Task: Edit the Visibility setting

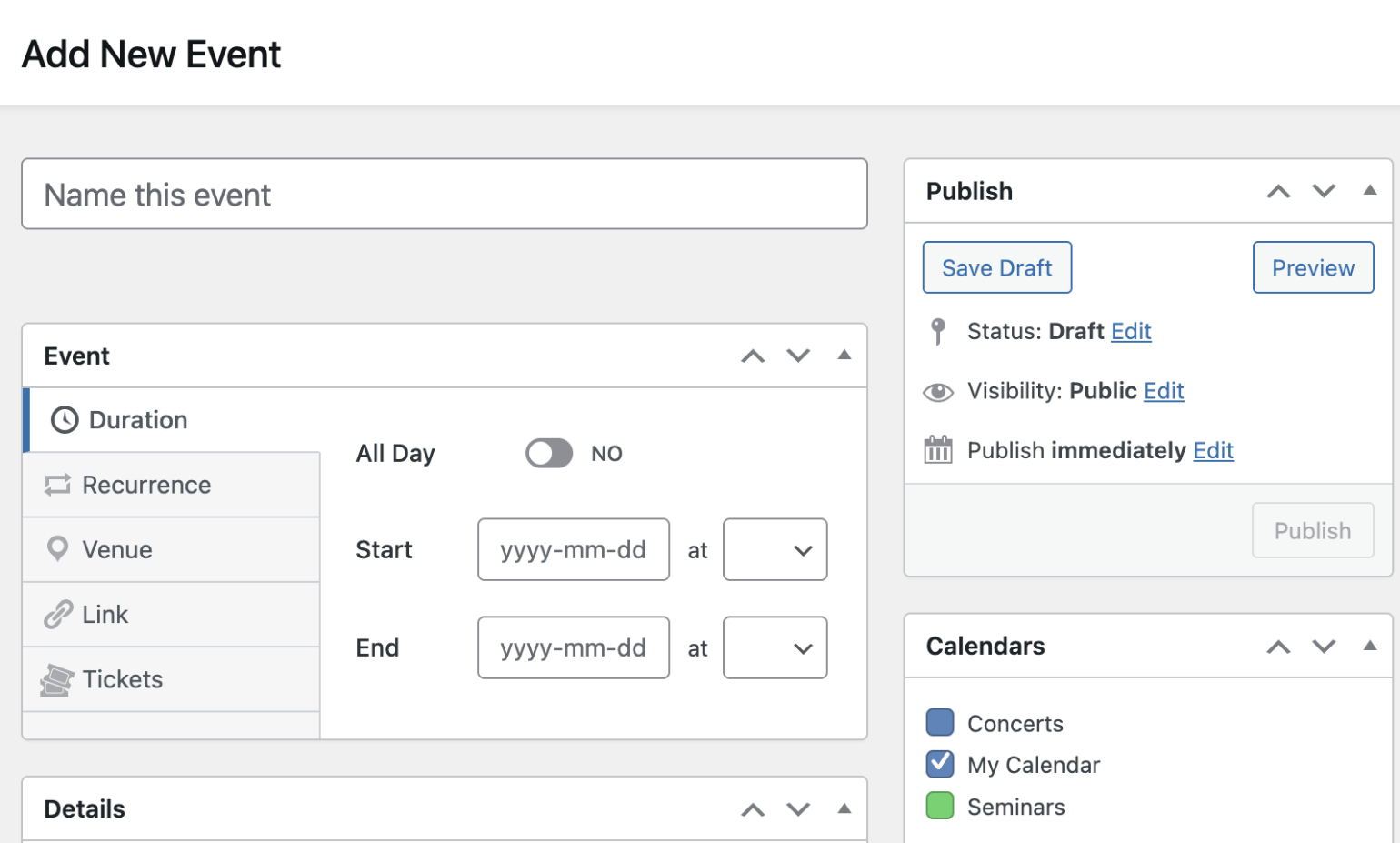Action: pyautogui.click(x=1164, y=391)
